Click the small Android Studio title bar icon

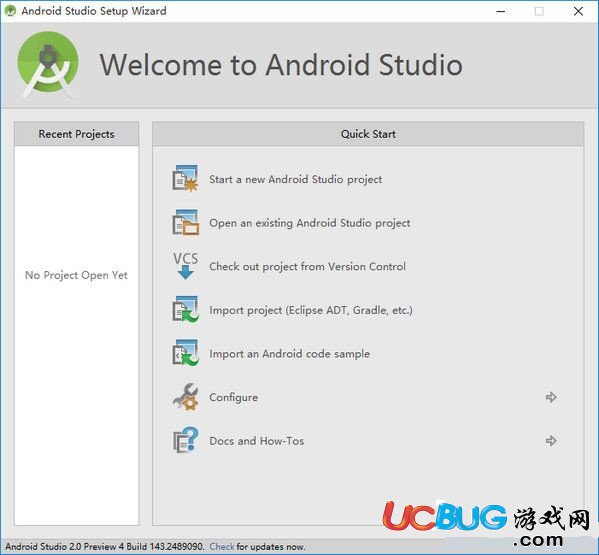(x=10, y=11)
